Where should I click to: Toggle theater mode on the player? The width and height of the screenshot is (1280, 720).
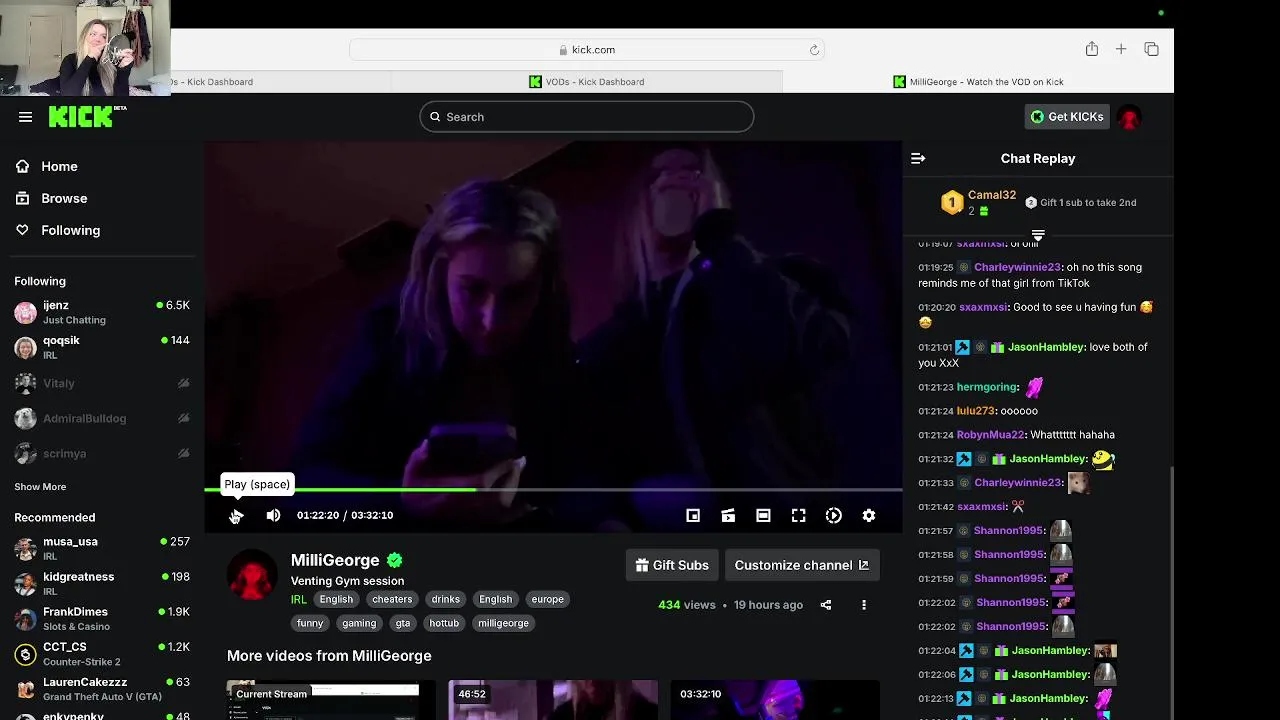(x=763, y=515)
